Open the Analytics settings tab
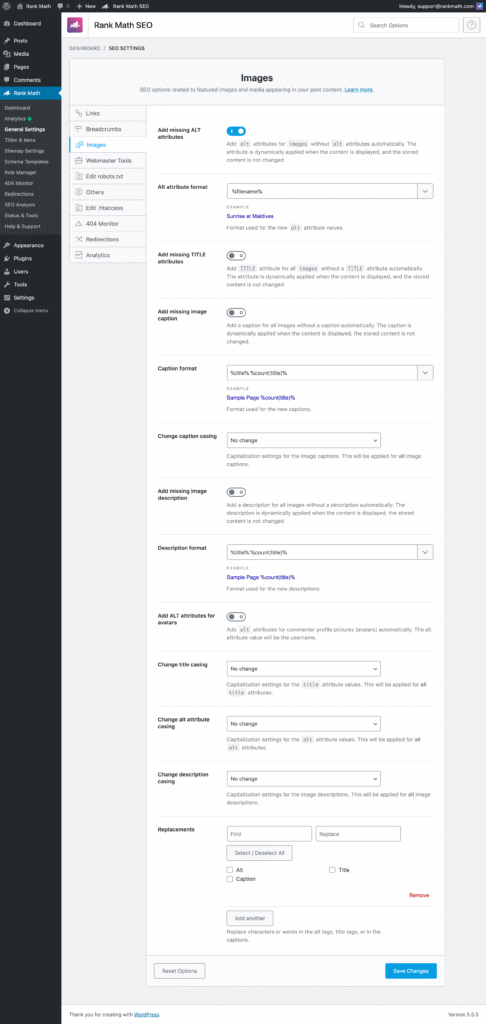Viewport: 486px width, 1024px height. (108, 255)
